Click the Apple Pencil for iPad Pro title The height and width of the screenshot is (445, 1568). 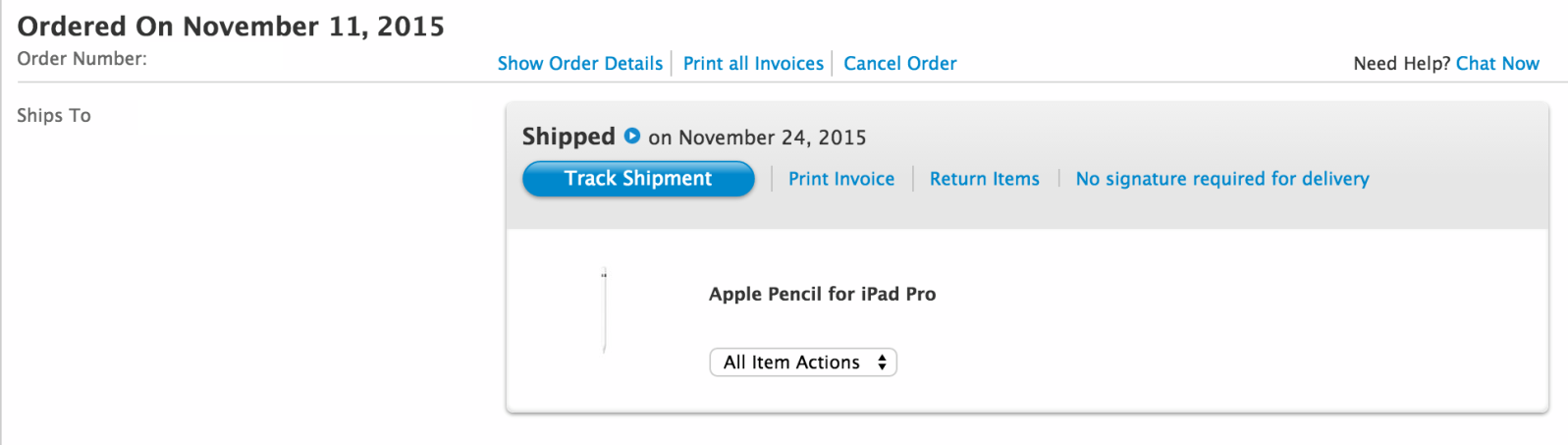(x=822, y=294)
